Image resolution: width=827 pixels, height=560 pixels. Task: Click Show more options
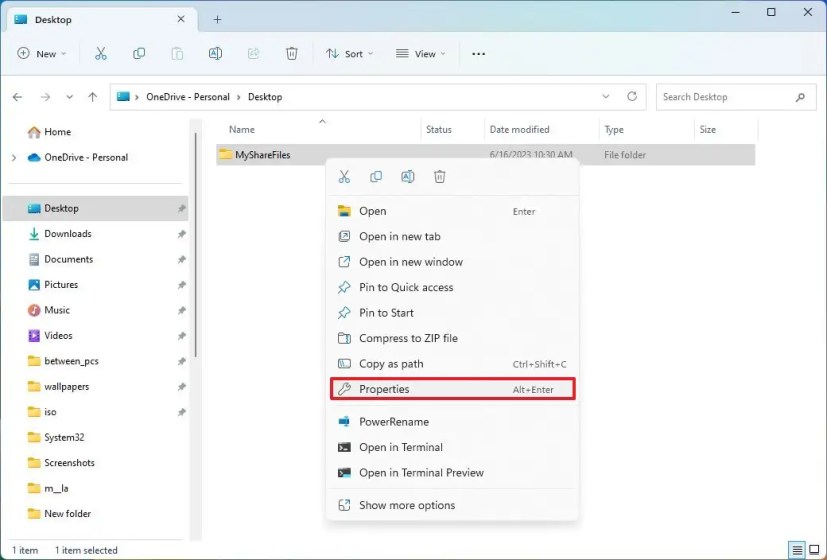(x=406, y=505)
